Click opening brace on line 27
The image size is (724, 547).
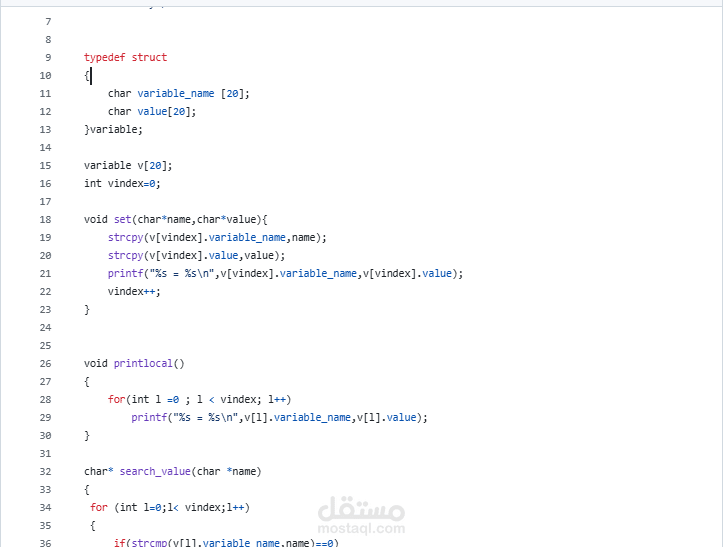tap(86, 382)
